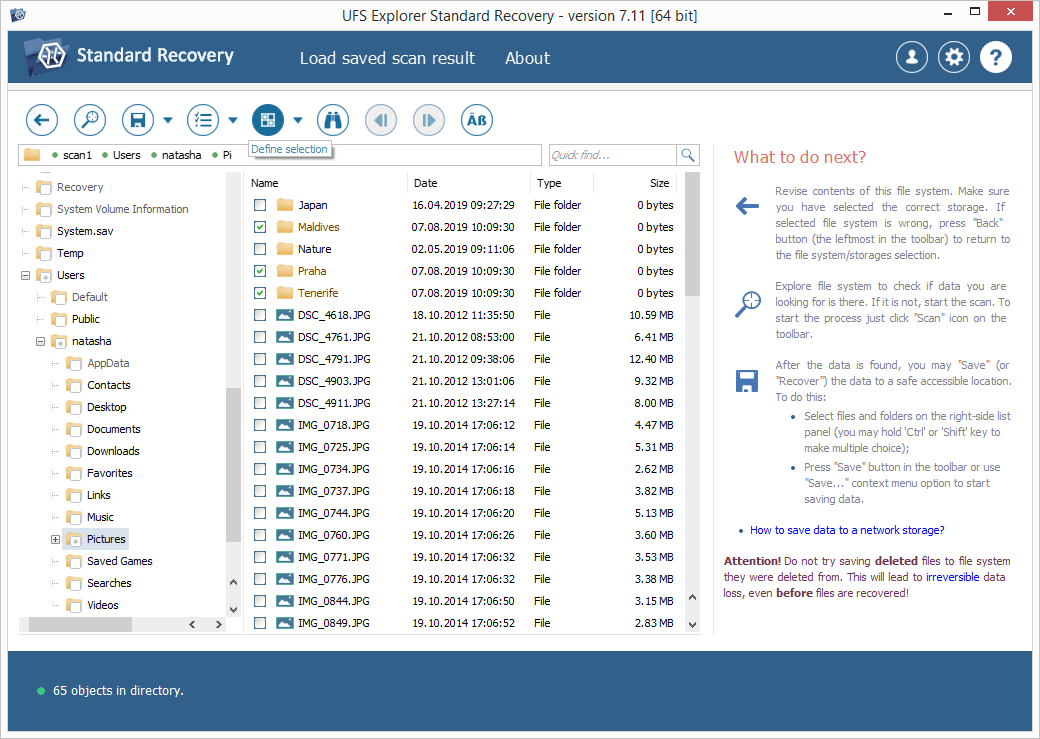Check the DSC_4761.JPG checkbox
This screenshot has height=739, width=1040.
coord(260,337)
